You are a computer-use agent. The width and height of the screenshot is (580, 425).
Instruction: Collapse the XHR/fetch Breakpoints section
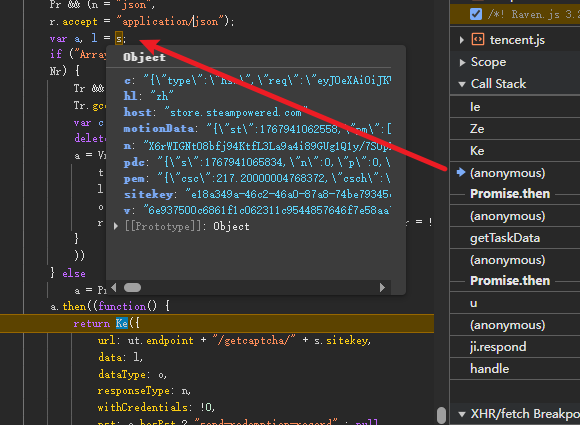tap(462, 414)
